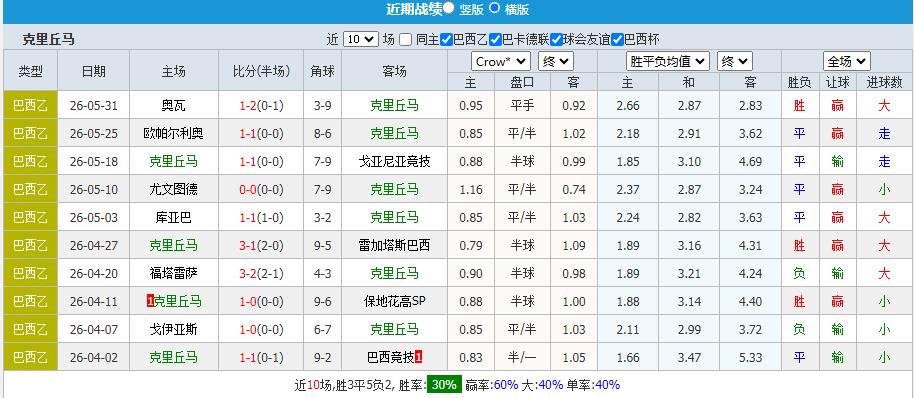Open the 巴西竞技 team link
914x398 pixels.
pyautogui.click(x=390, y=357)
